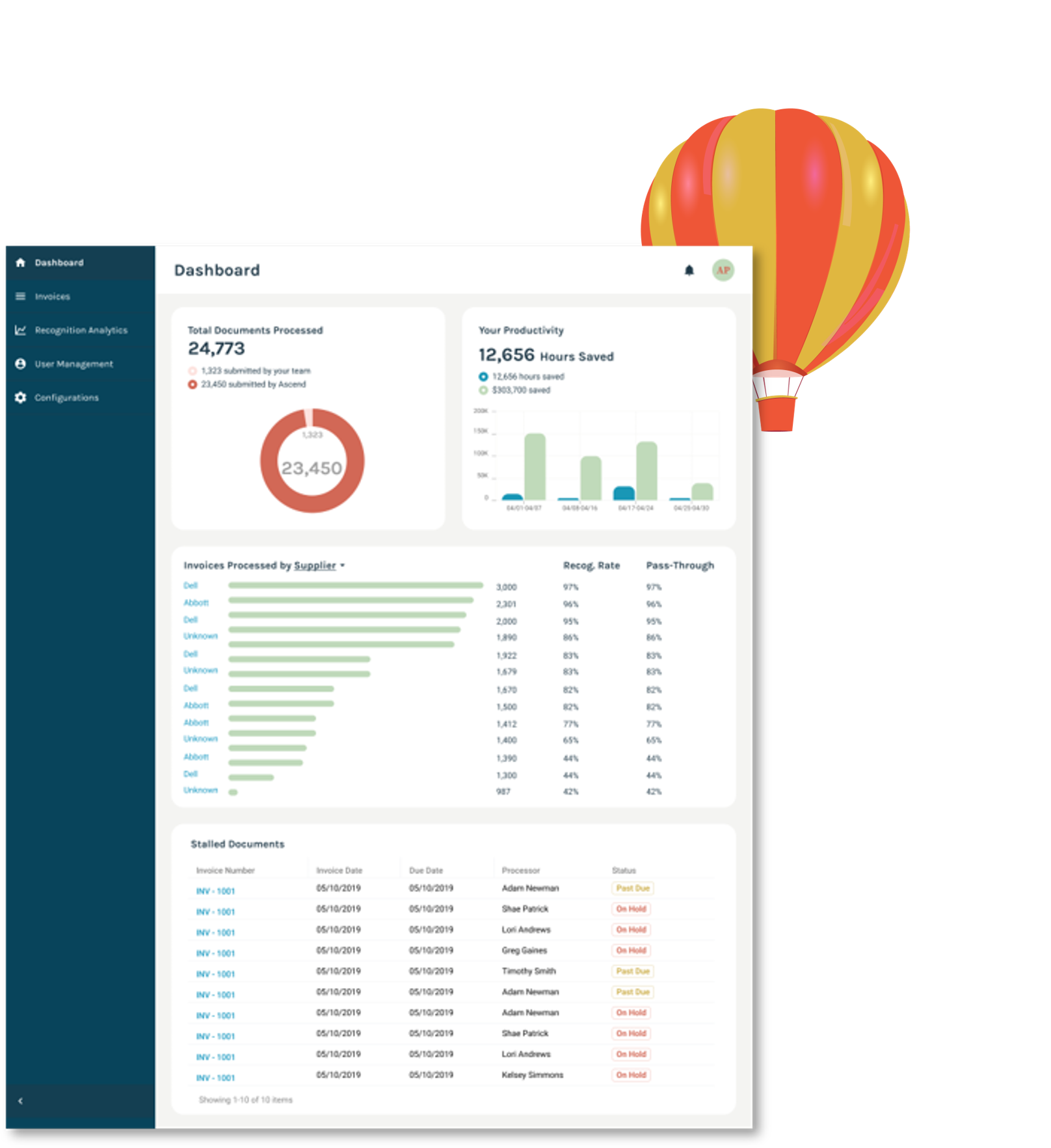This screenshot has height=1148, width=1051.
Task: Open the Dashboard menu item label
Action: [59, 263]
